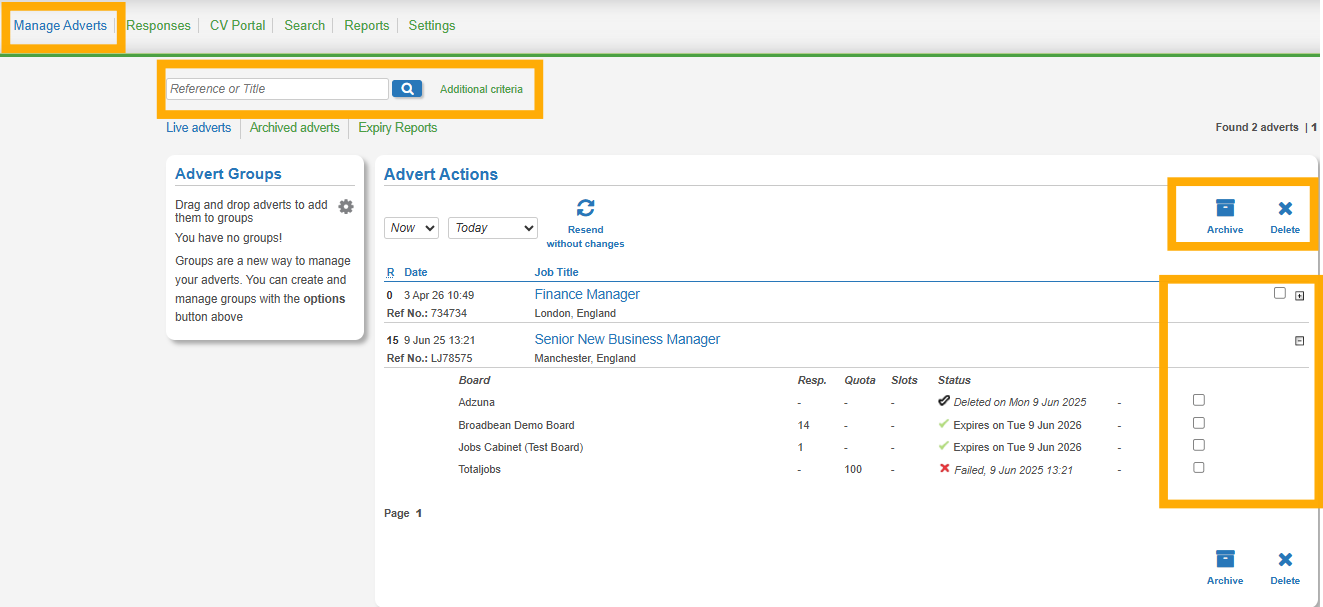Select the Live adverts sub-tab
The image size is (1323, 607).
coord(199,128)
